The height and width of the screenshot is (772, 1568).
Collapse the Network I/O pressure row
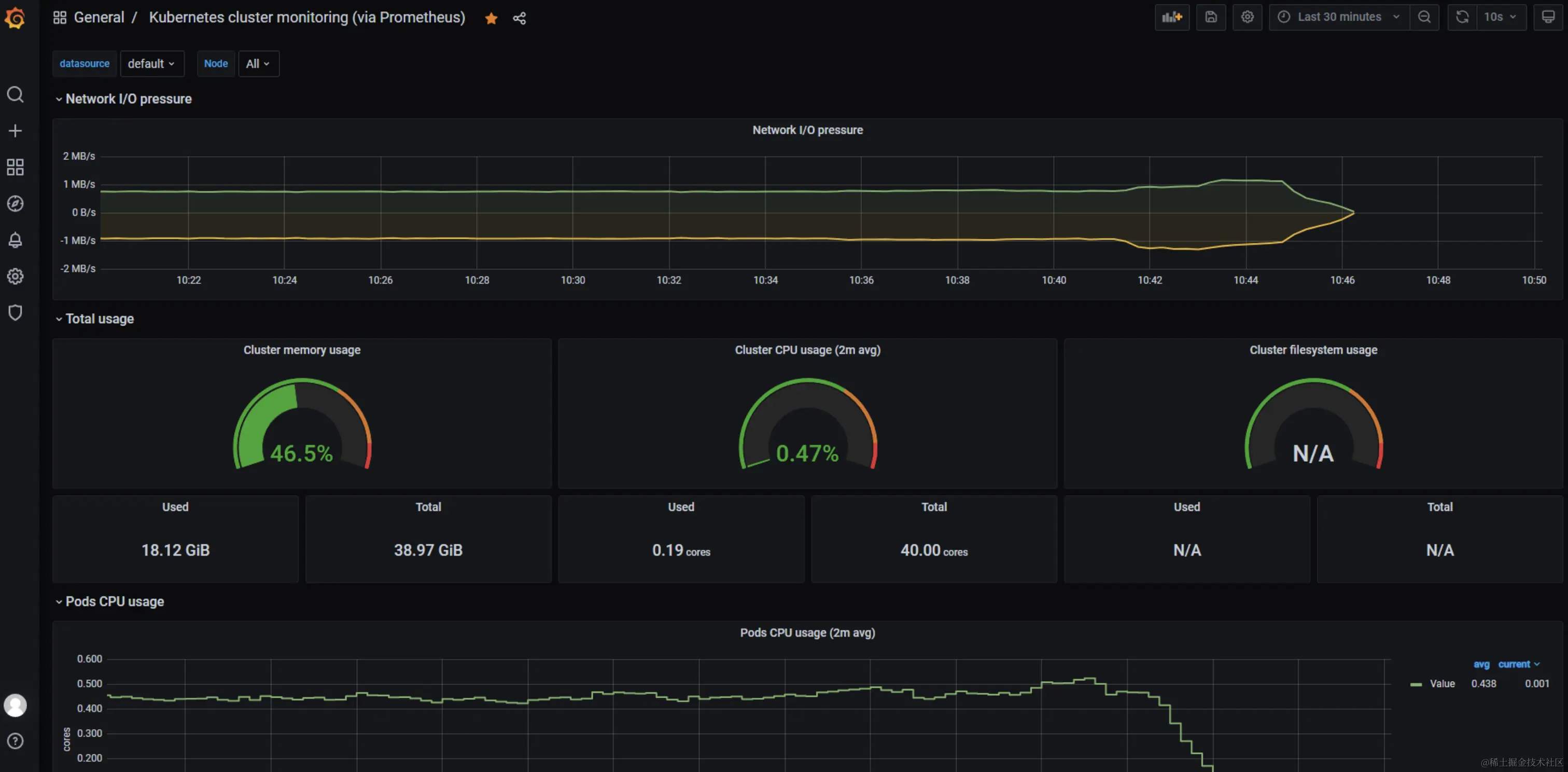123,99
